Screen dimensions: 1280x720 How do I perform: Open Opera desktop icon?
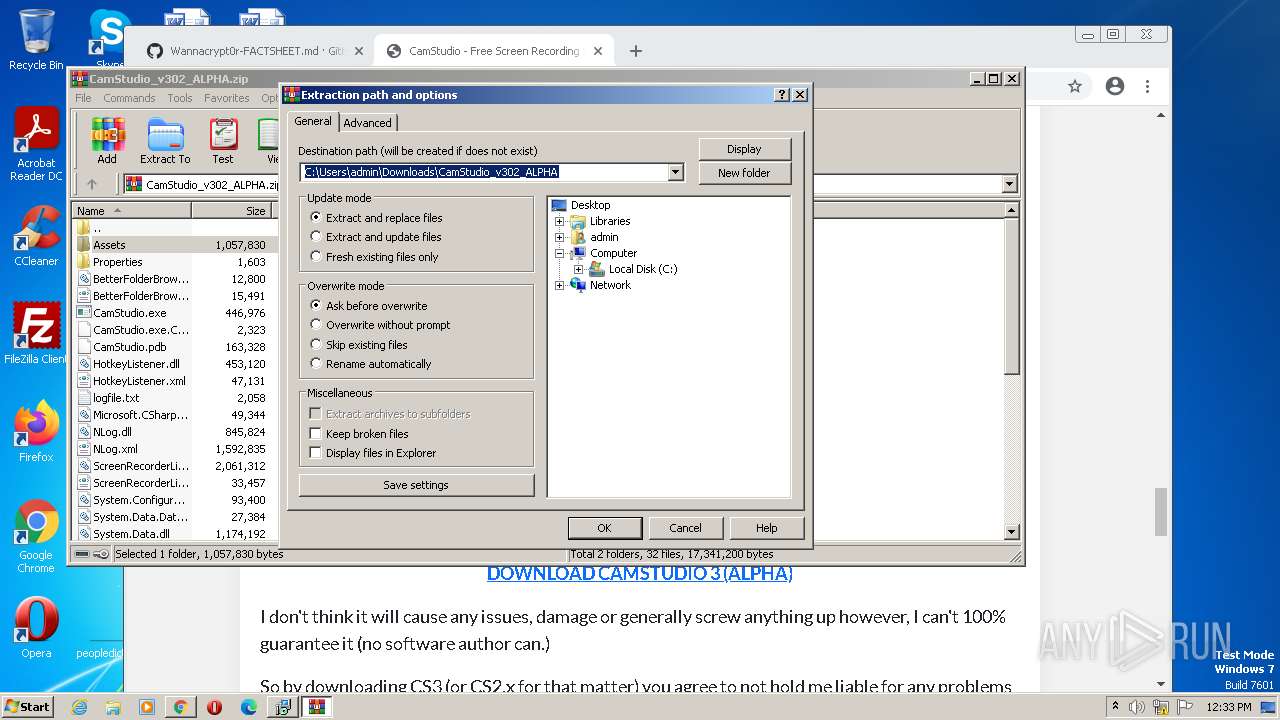(x=36, y=628)
